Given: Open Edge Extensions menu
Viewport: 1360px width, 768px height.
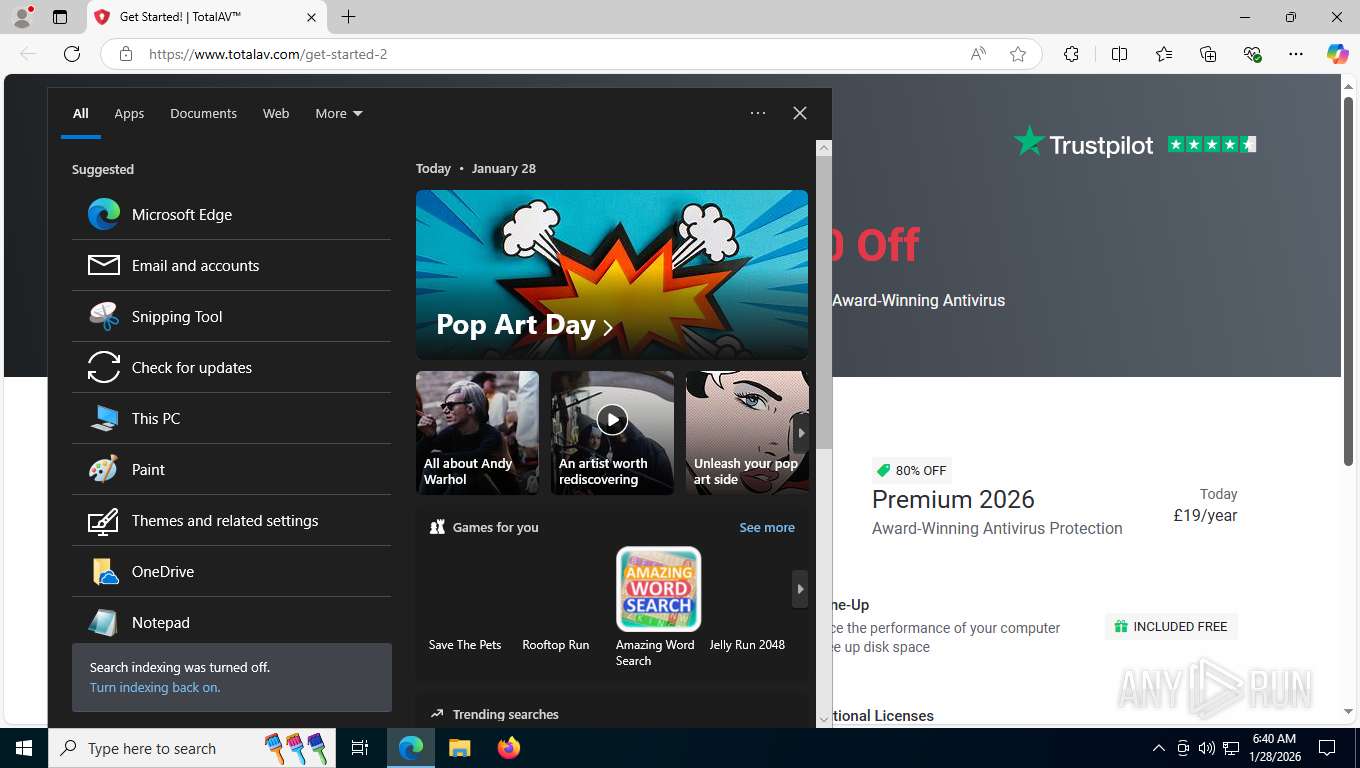Looking at the screenshot, I should 1071,54.
